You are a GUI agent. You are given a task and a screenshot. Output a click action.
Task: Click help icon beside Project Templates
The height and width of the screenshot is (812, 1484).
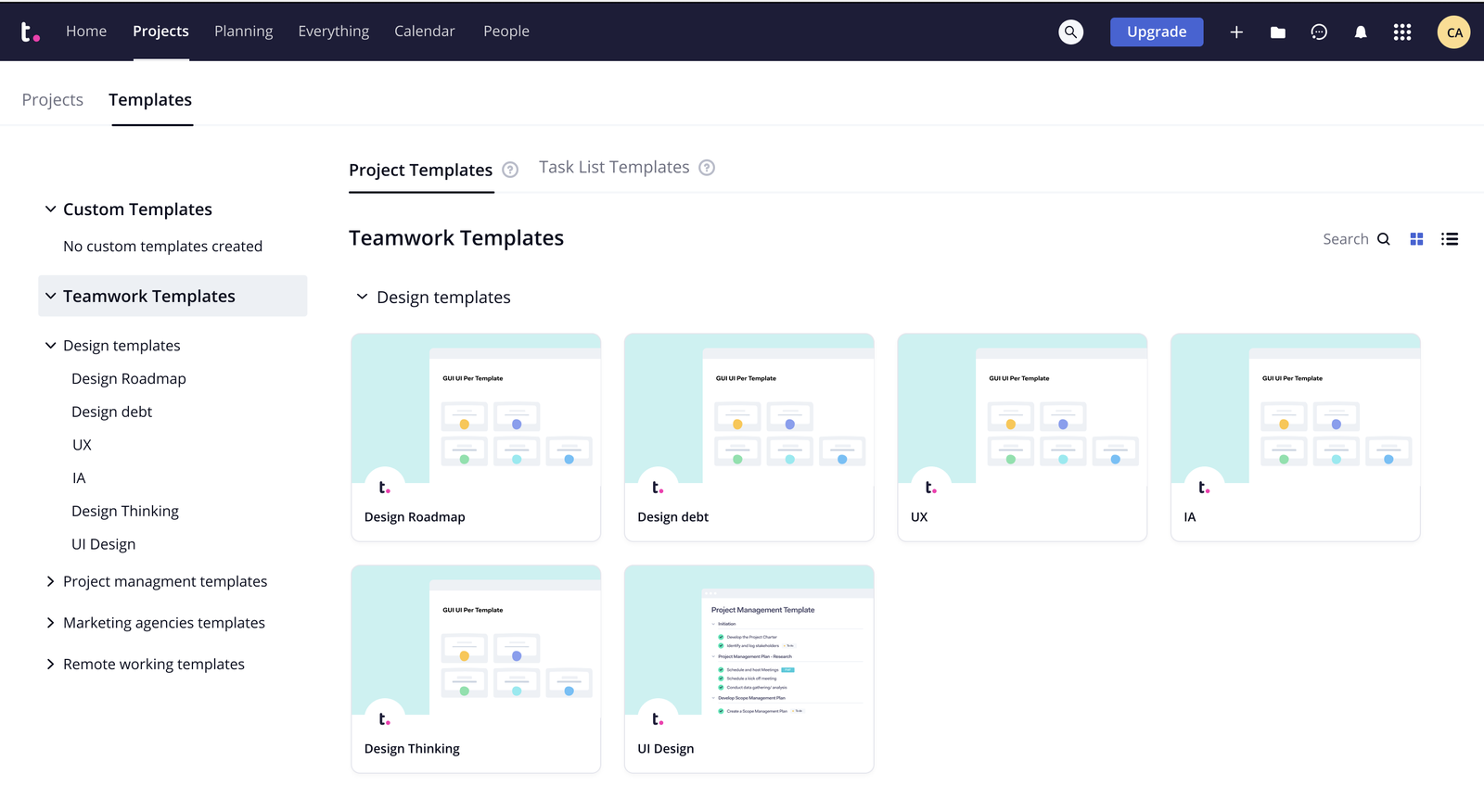click(510, 170)
